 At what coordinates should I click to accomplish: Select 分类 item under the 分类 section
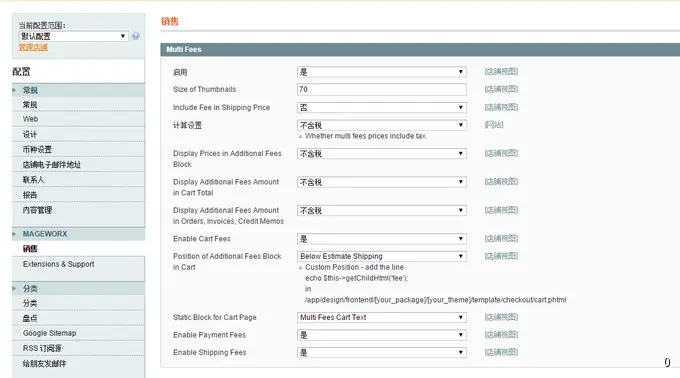pyautogui.click(x=78, y=303)
